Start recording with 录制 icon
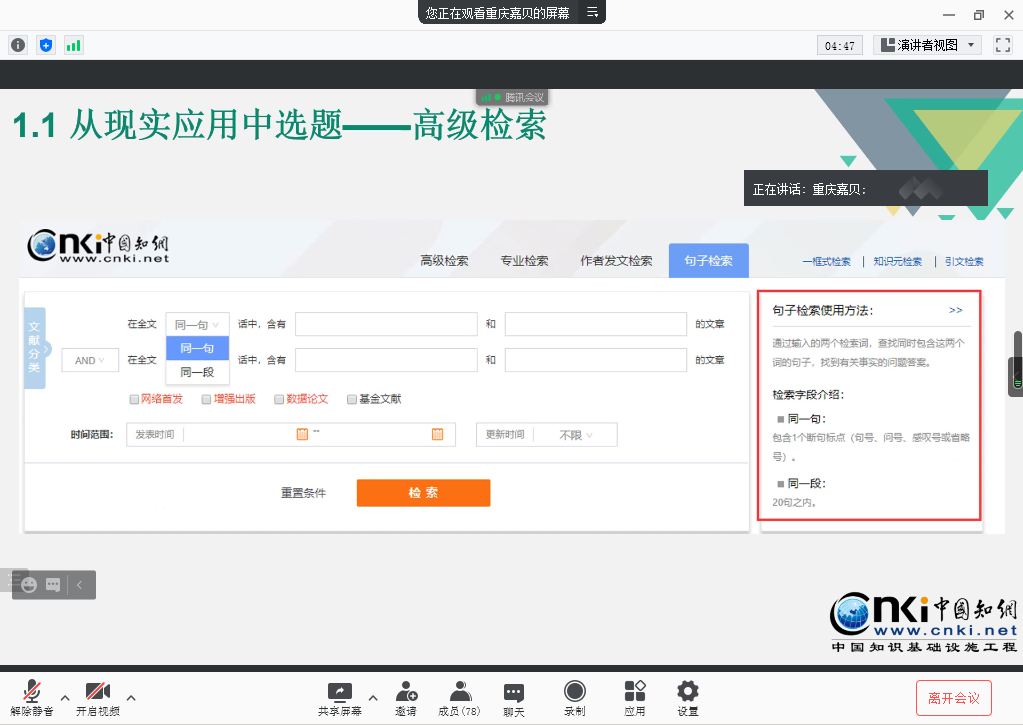This screenshot has height=726, width=1023. (574, 691)
